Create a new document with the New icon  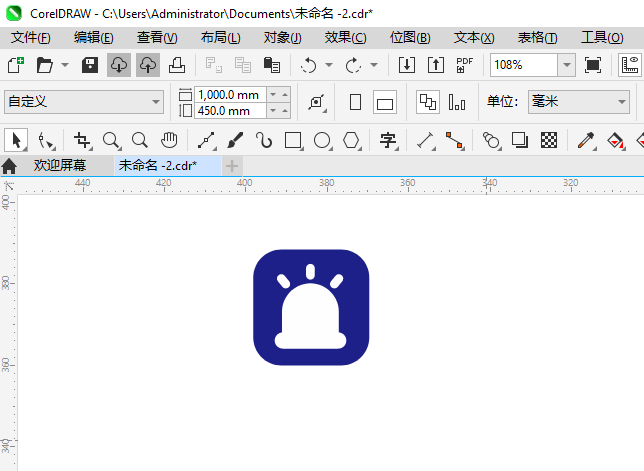(16, 65)
